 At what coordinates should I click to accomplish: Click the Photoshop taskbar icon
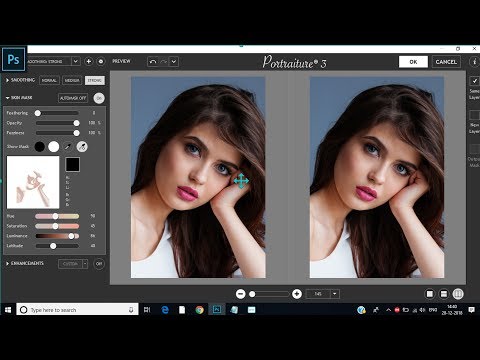point(217,310)
